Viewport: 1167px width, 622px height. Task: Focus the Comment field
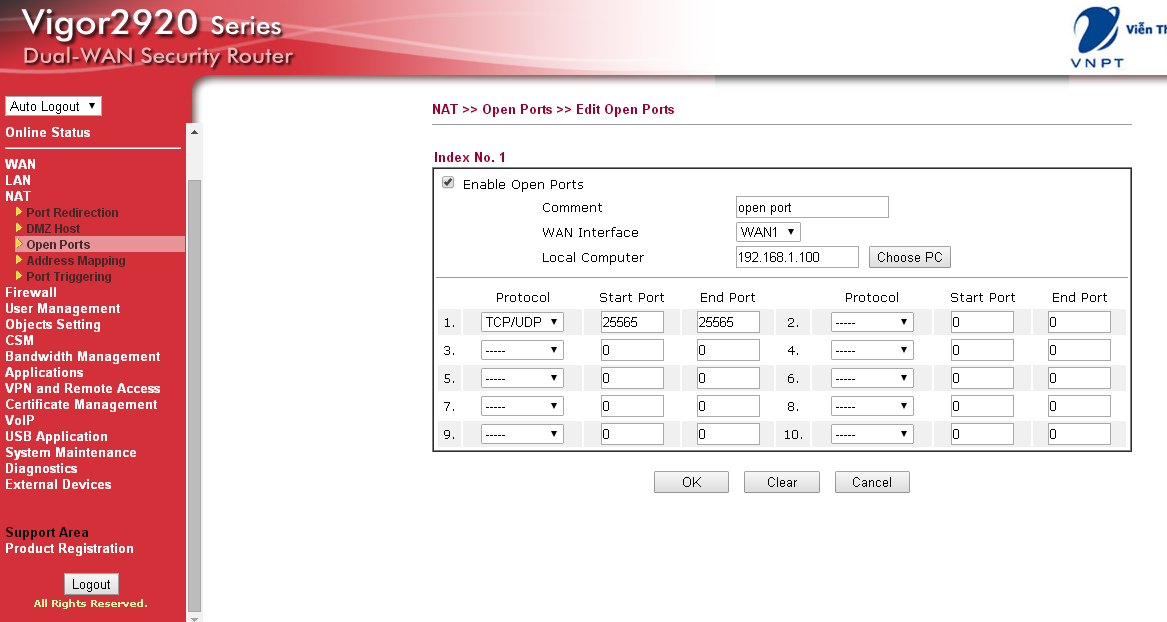(x=812, y=207)
